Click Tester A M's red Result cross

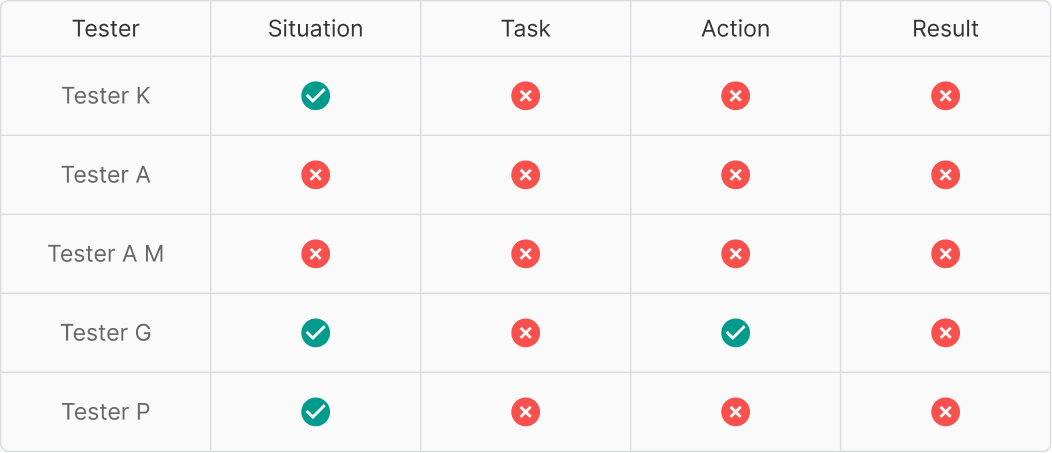945,254
